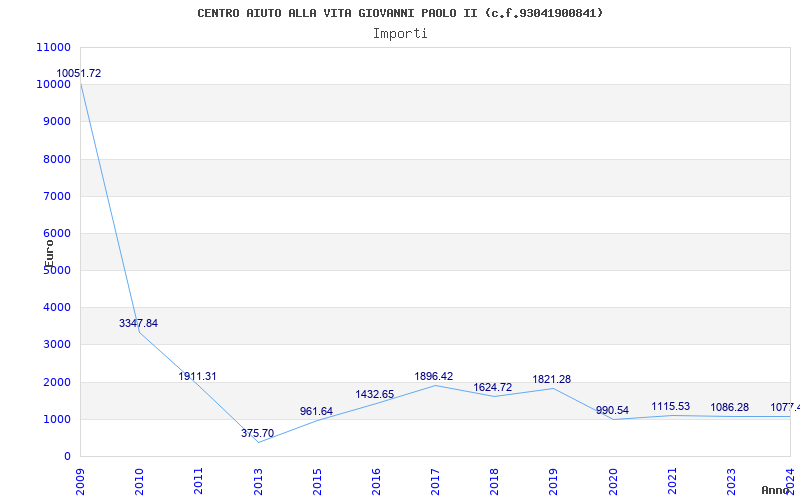This screenshot has height=500, width=800.
Task: Click the 2021 x-axis year label
Action: [672, 482]
